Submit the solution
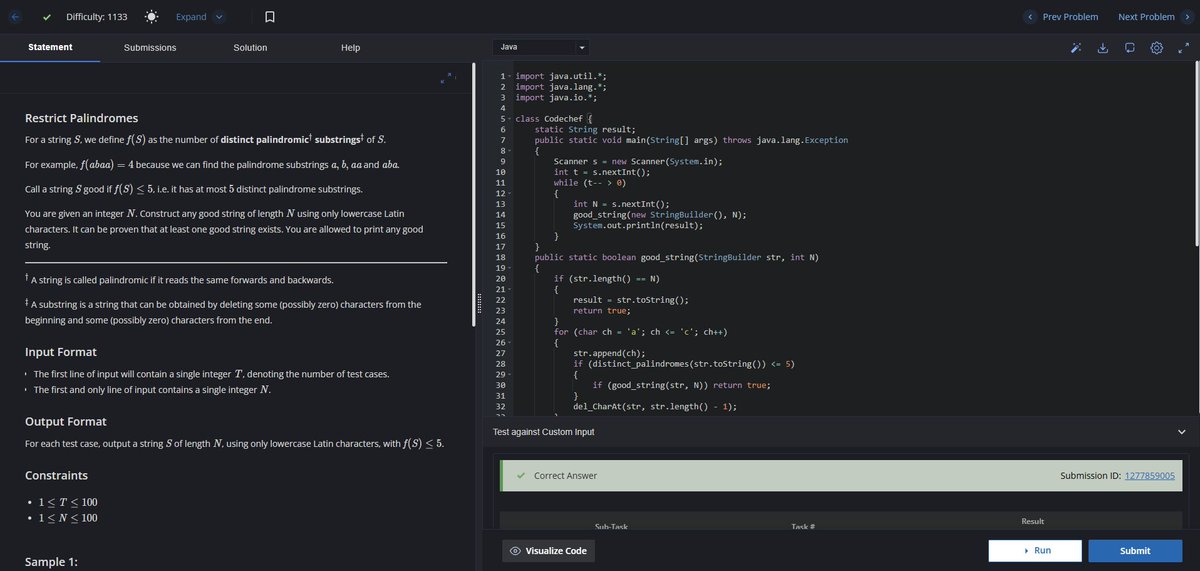Viewport: 1200px width, 571px height. [1134, 551]
